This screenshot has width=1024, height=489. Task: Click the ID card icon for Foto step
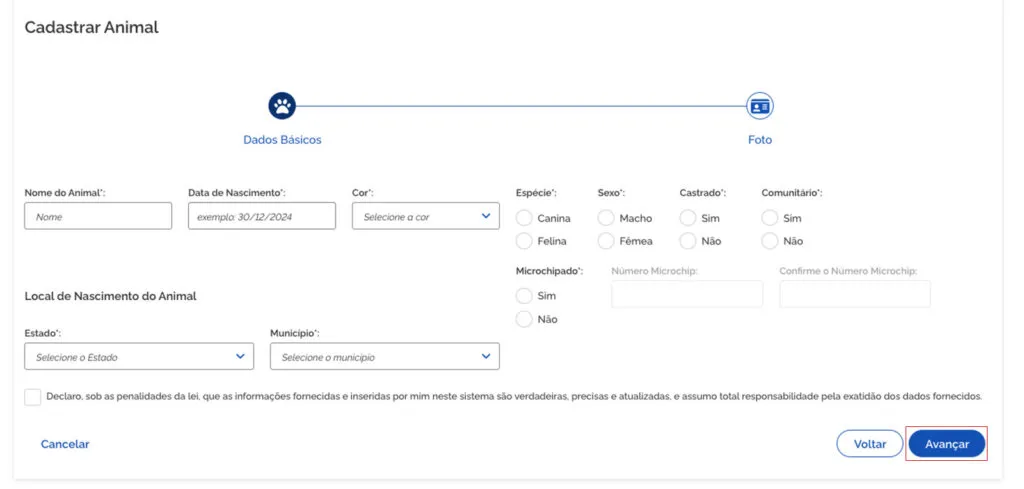click(760, 106)
